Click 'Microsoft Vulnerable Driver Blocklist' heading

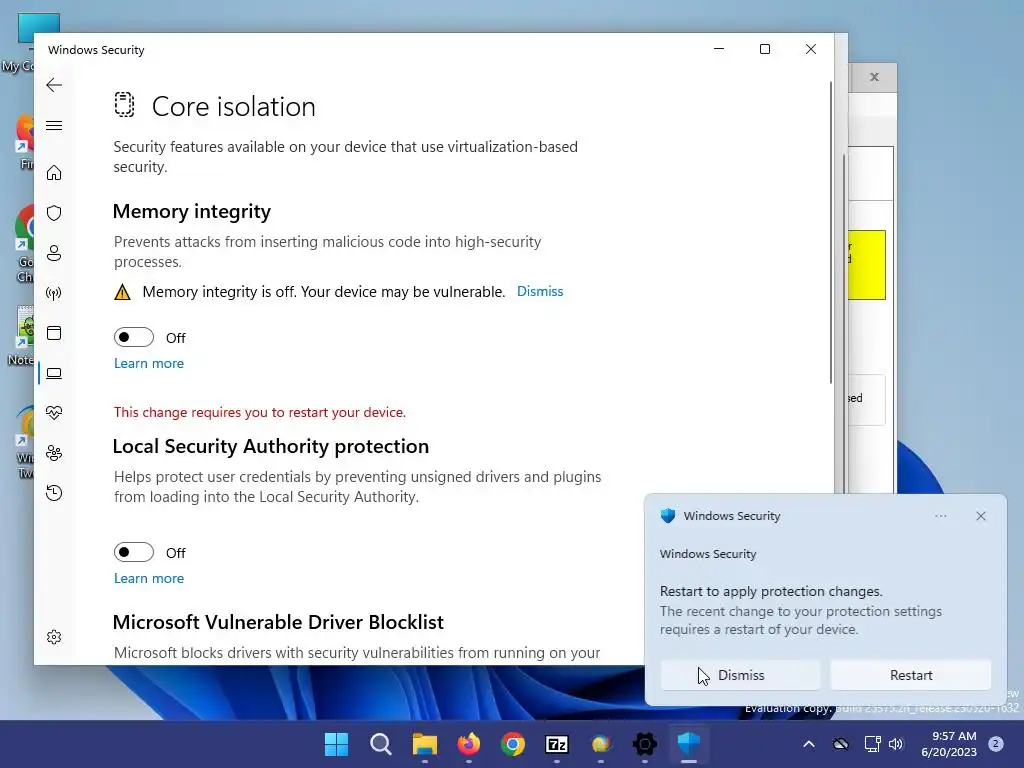[278, 622]
